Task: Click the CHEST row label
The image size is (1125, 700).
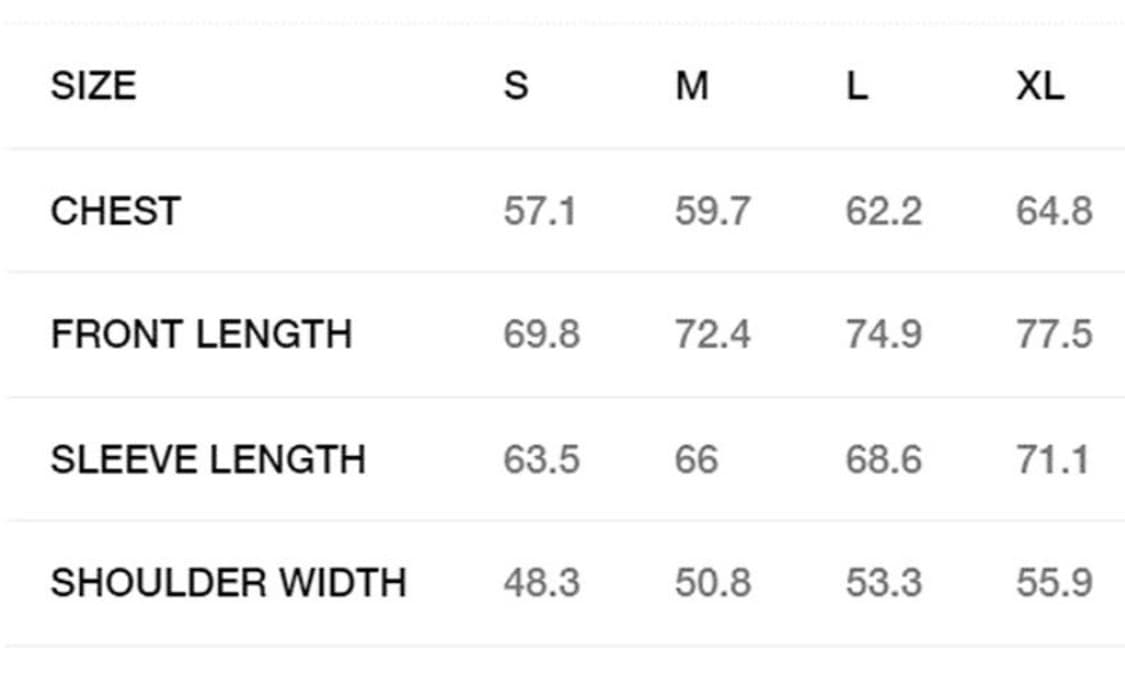Action: [116, 211]
